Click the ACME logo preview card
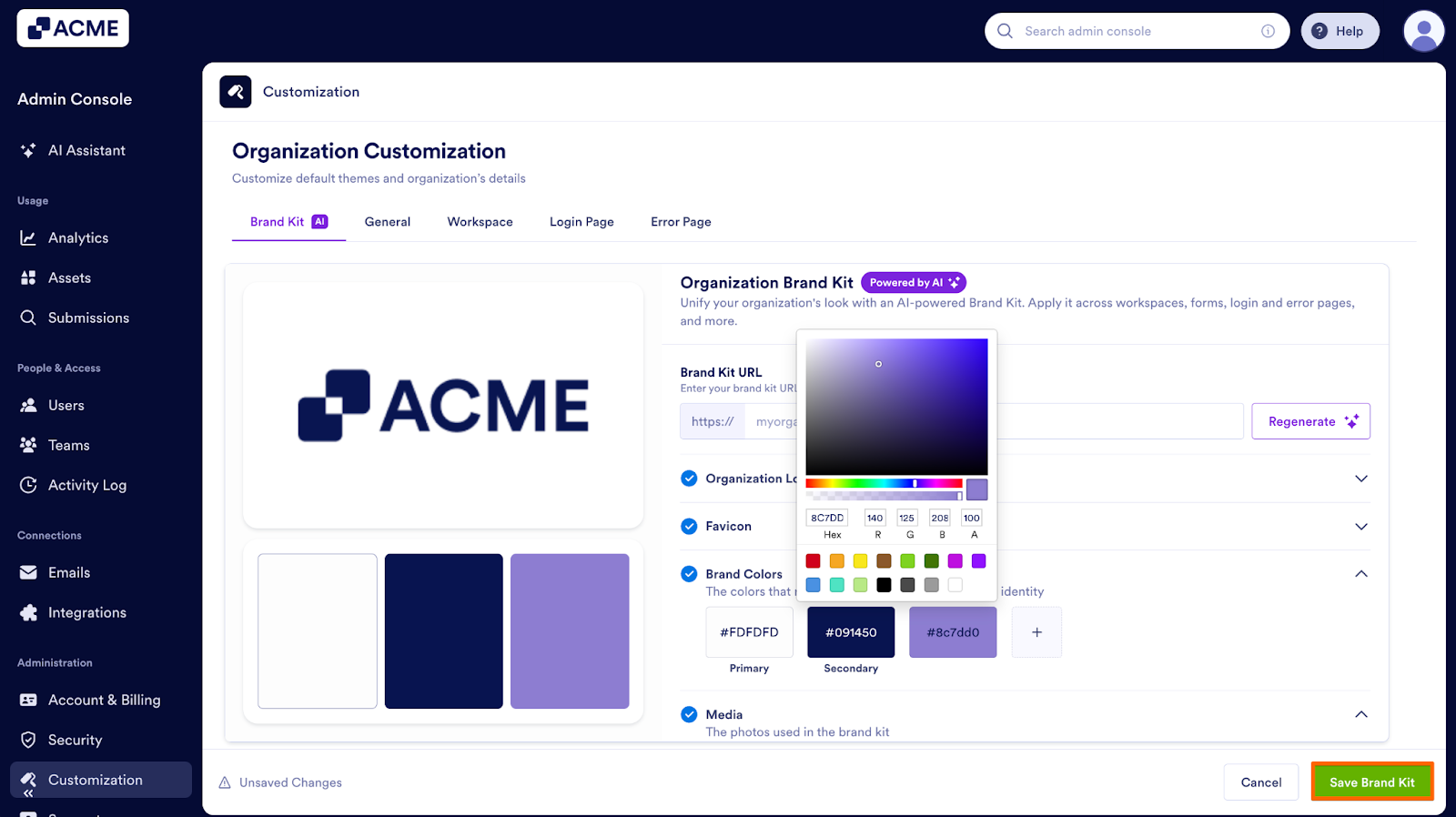The height and width of the screenshot is (817, 1456). (x=443, y=405)
